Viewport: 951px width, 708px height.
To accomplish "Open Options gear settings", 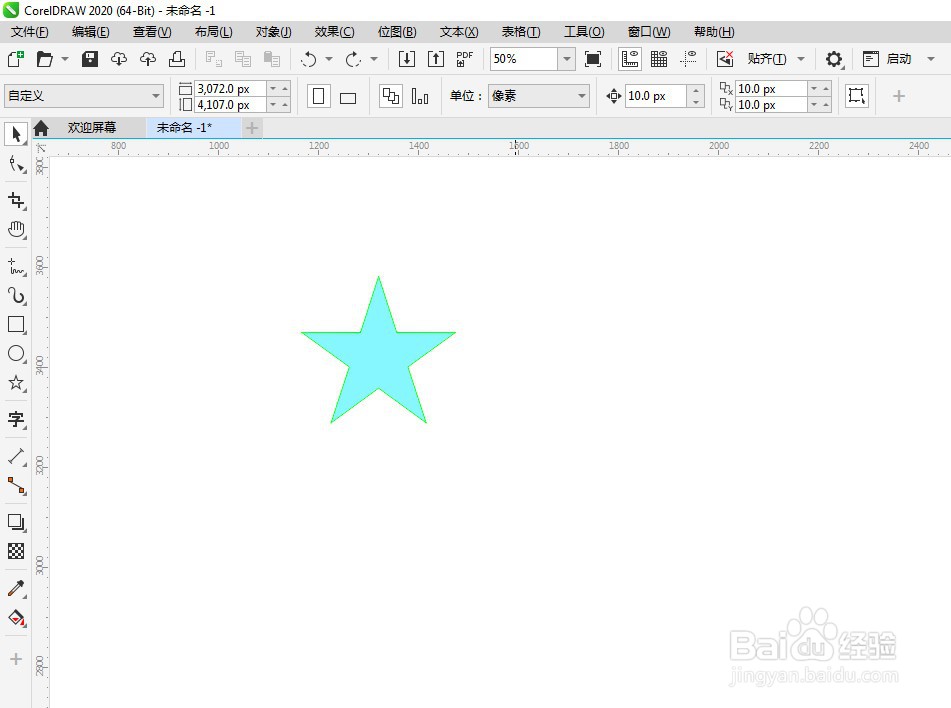I will click(834, 59).
